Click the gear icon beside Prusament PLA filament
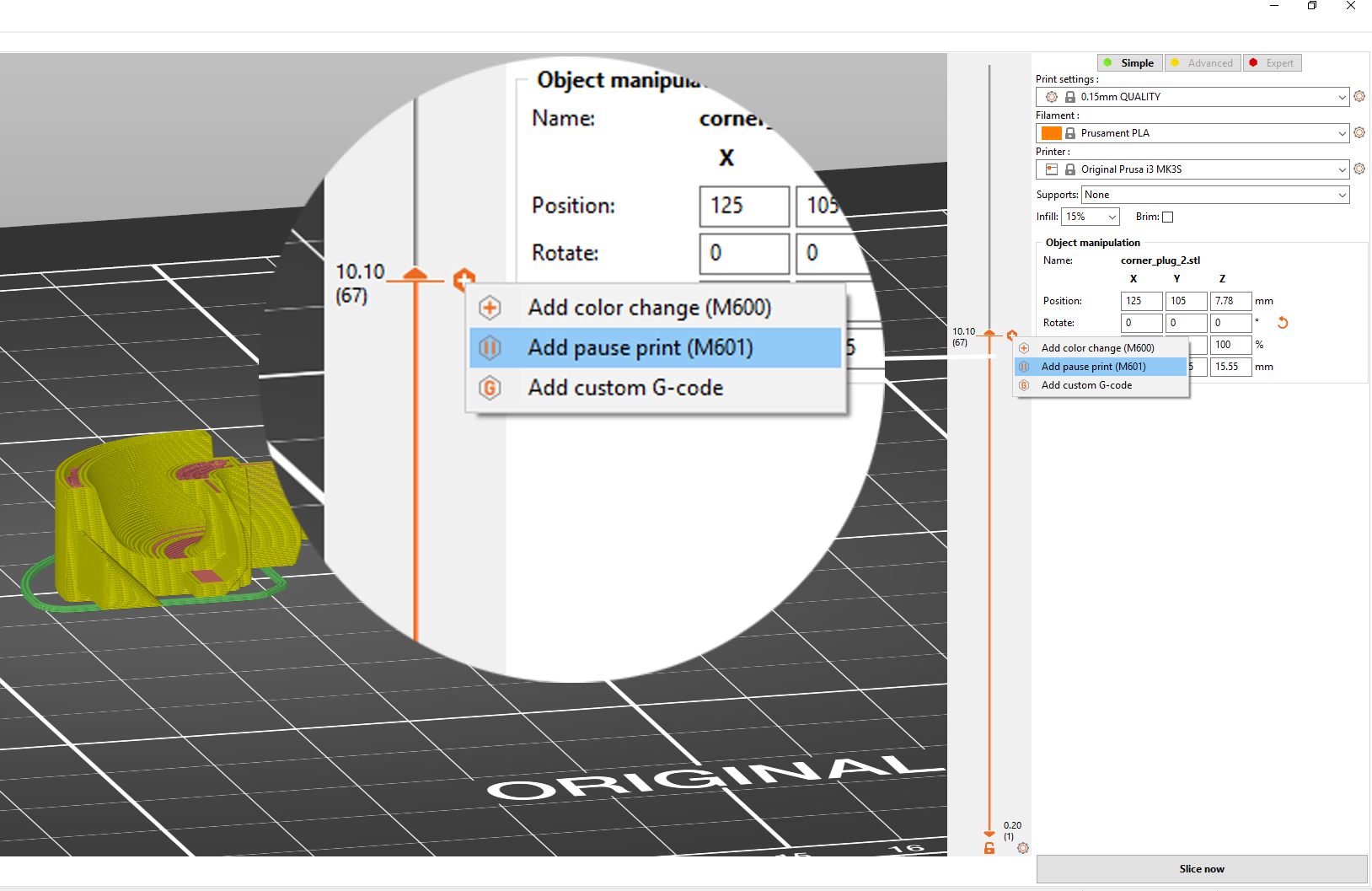Screen dimensions: 1372x891 pyautogui.click(x=1359, y=133)
